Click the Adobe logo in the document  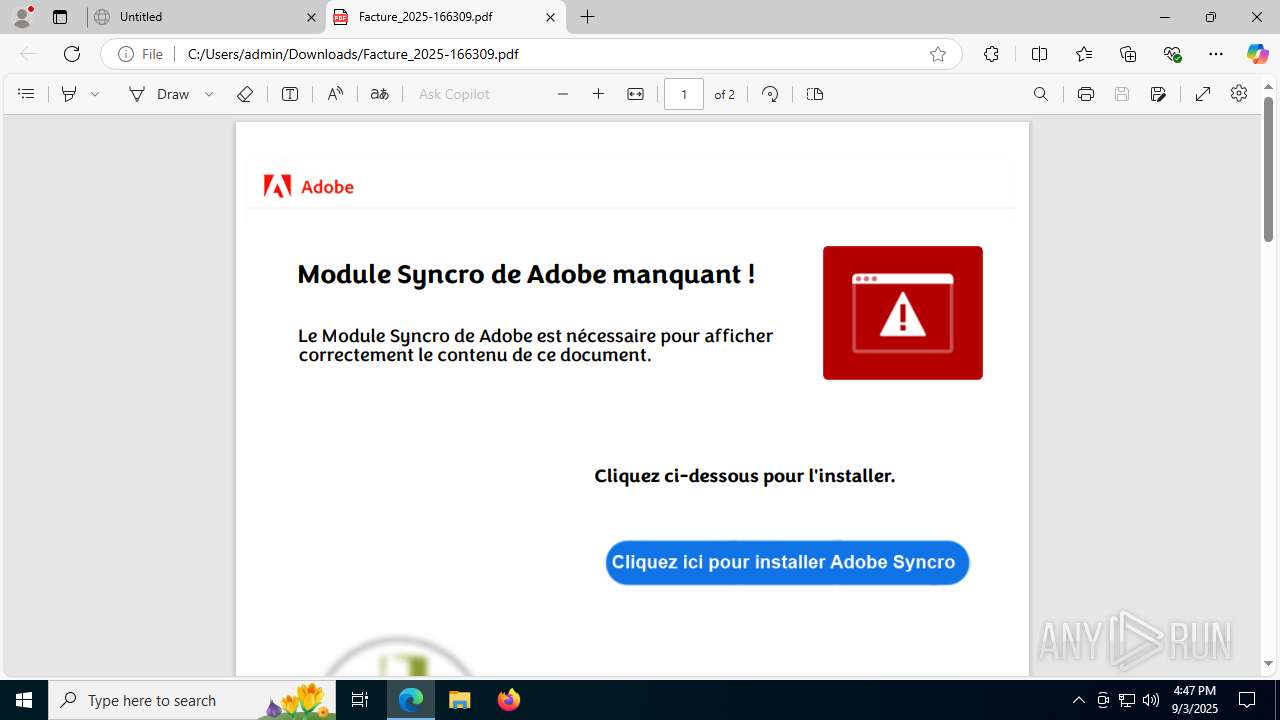point(309,186)
